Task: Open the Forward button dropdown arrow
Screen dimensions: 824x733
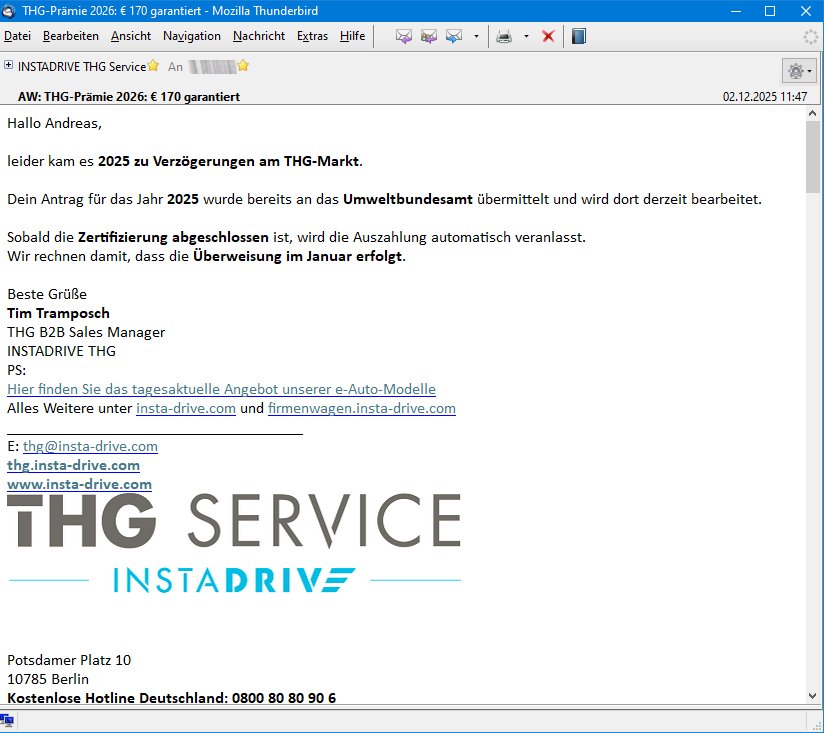Action: [x=476, y=36]
